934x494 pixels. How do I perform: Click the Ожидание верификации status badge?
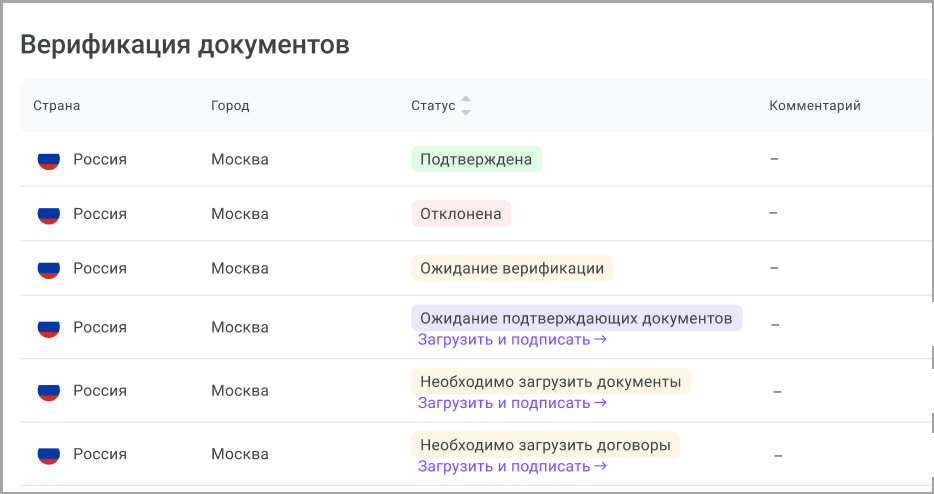coord(512,268)
